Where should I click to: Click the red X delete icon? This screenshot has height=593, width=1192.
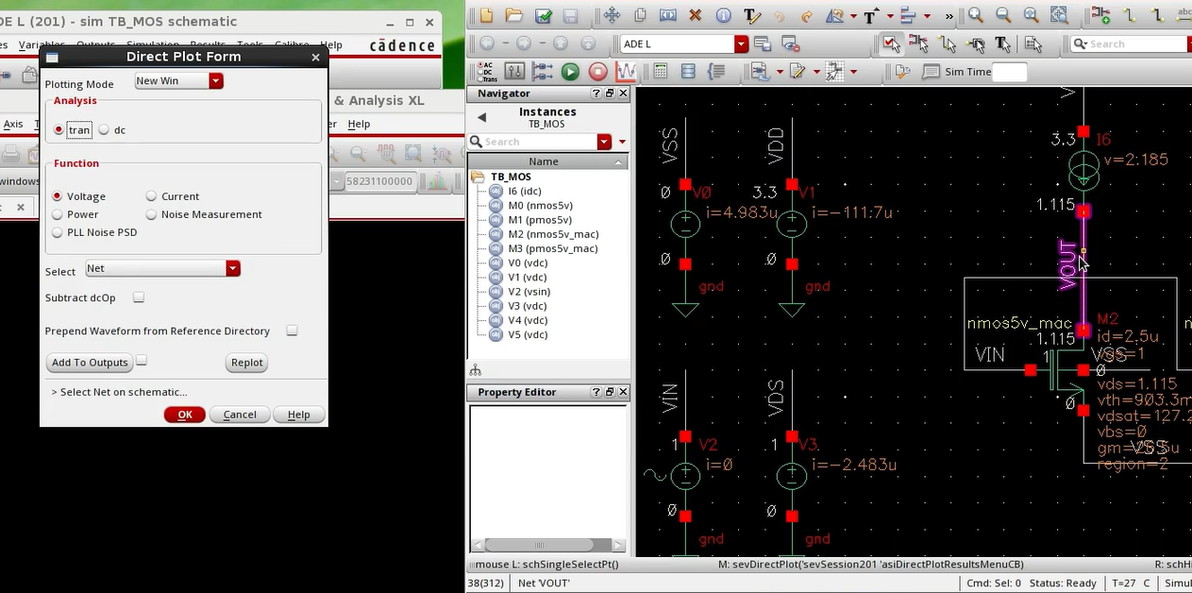coord(695,16)
